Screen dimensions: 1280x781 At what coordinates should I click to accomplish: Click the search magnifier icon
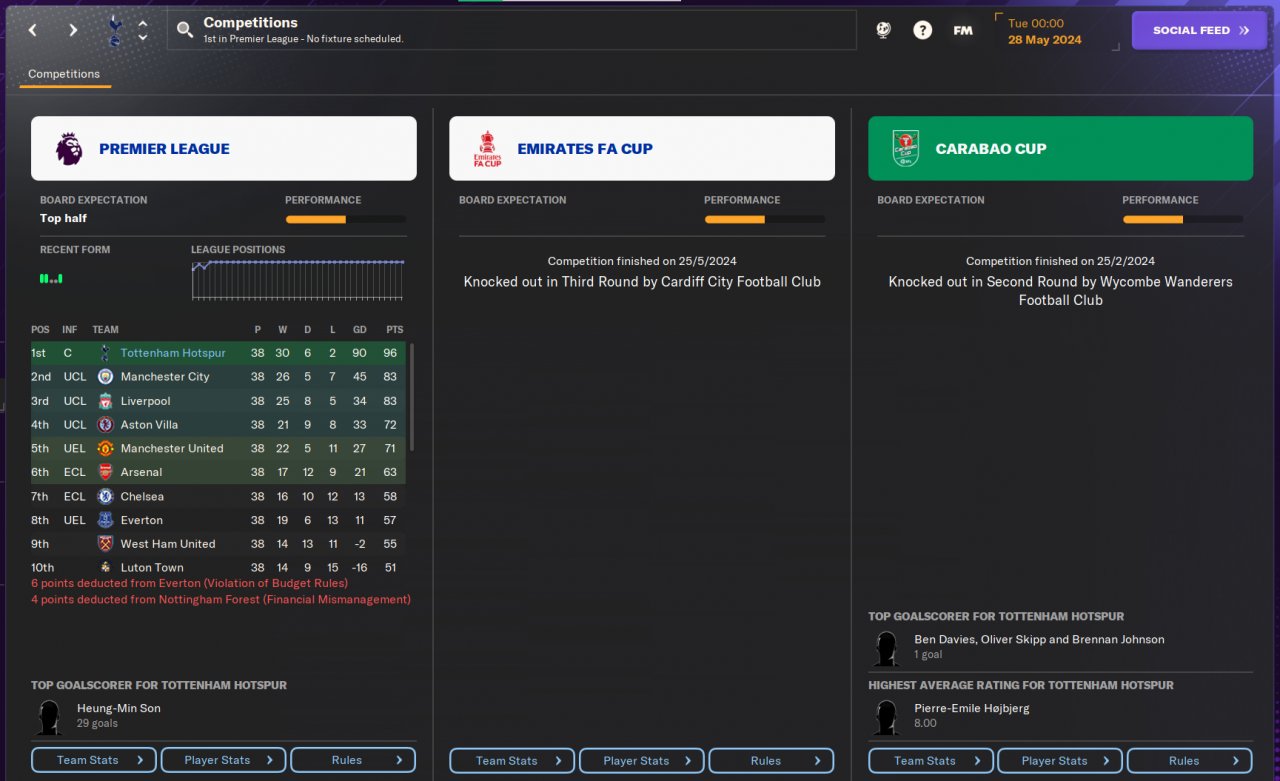185,30
